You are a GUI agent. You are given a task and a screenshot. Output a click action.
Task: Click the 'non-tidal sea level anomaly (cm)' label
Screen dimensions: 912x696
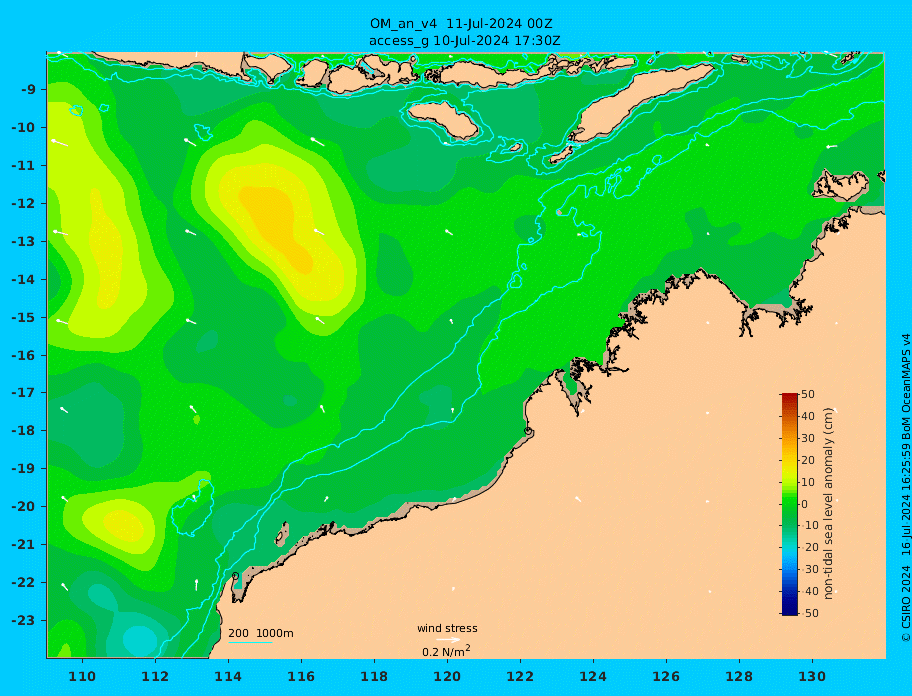point(829,504)
